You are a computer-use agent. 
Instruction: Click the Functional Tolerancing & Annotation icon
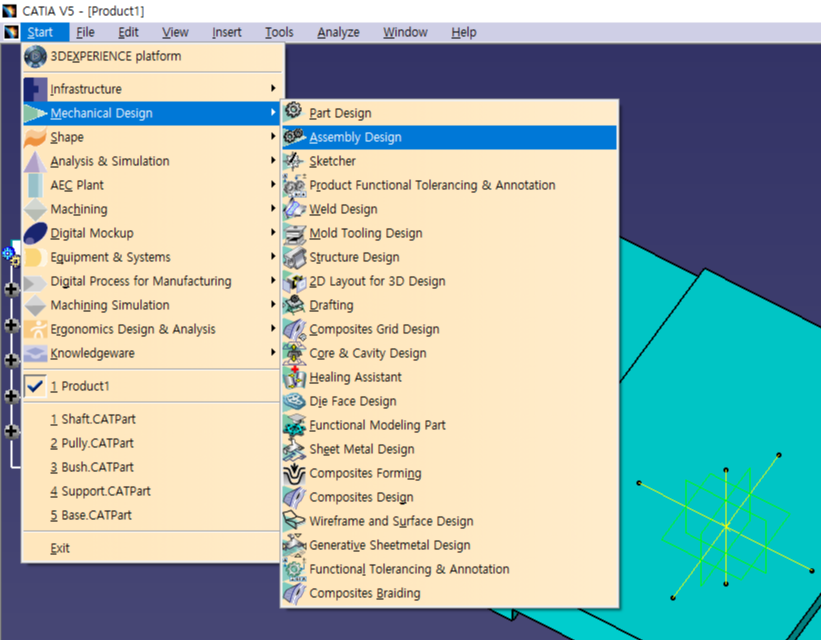click(294, 569)
